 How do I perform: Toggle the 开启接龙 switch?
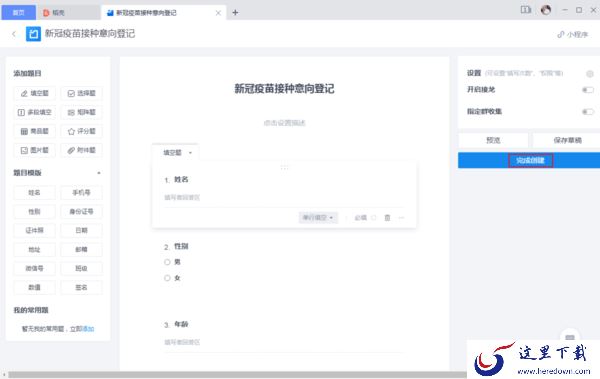point(588,90)
